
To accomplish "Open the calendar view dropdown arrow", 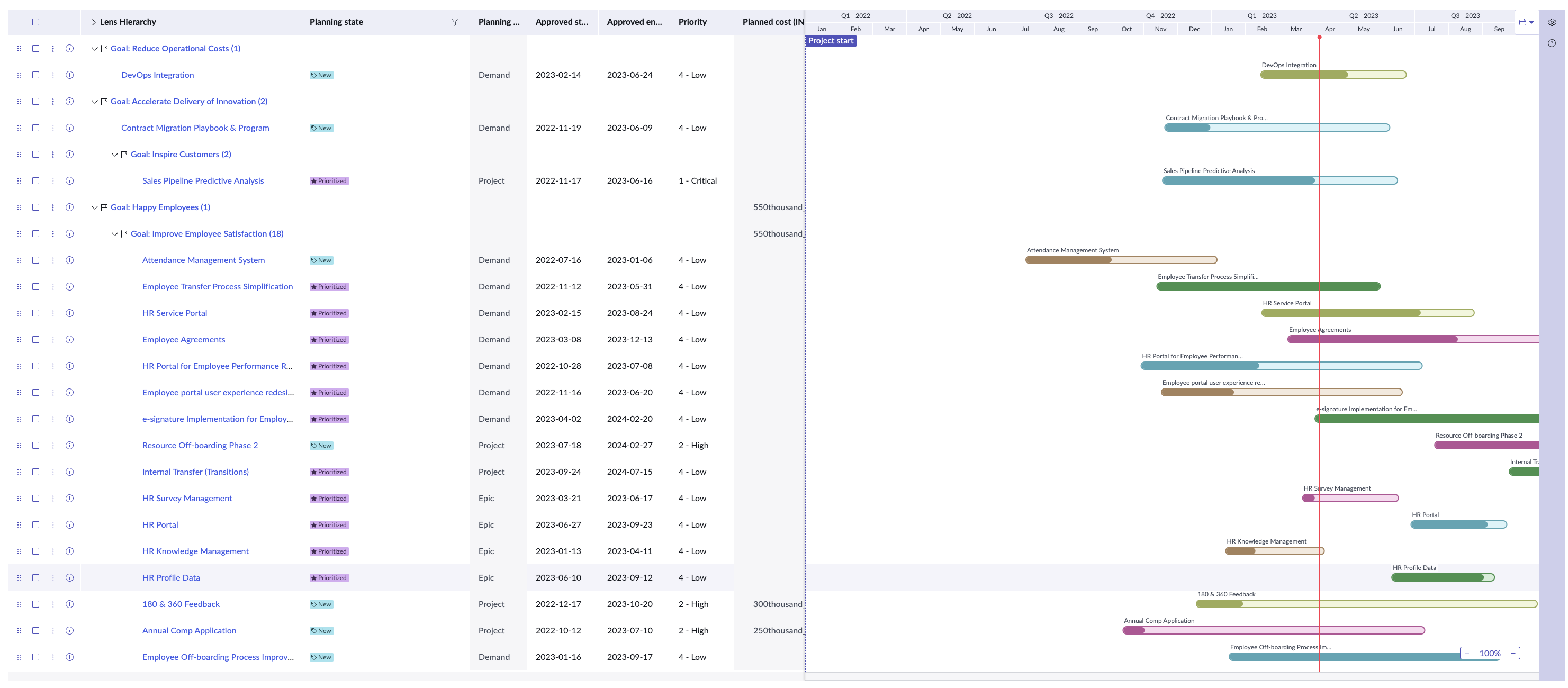I will tap(1533, 22).
